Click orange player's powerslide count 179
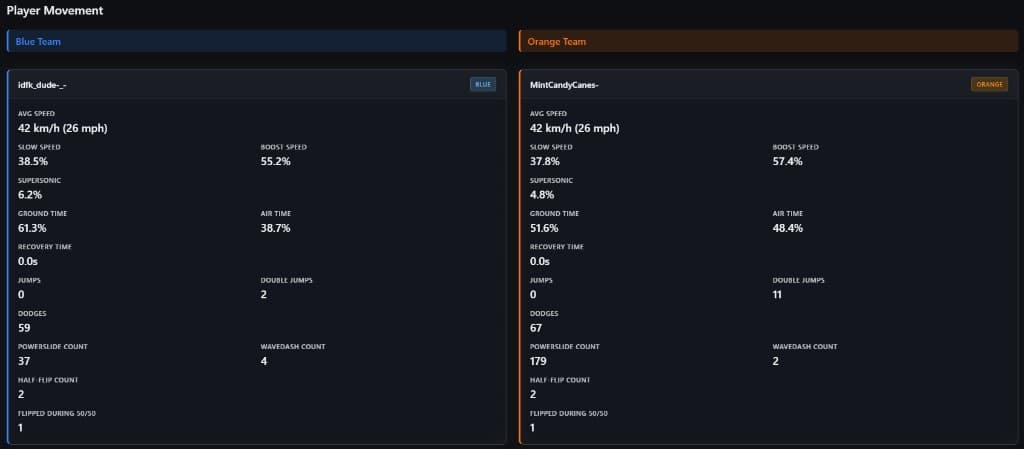1024x449 pixels. [x=539, y=361]
